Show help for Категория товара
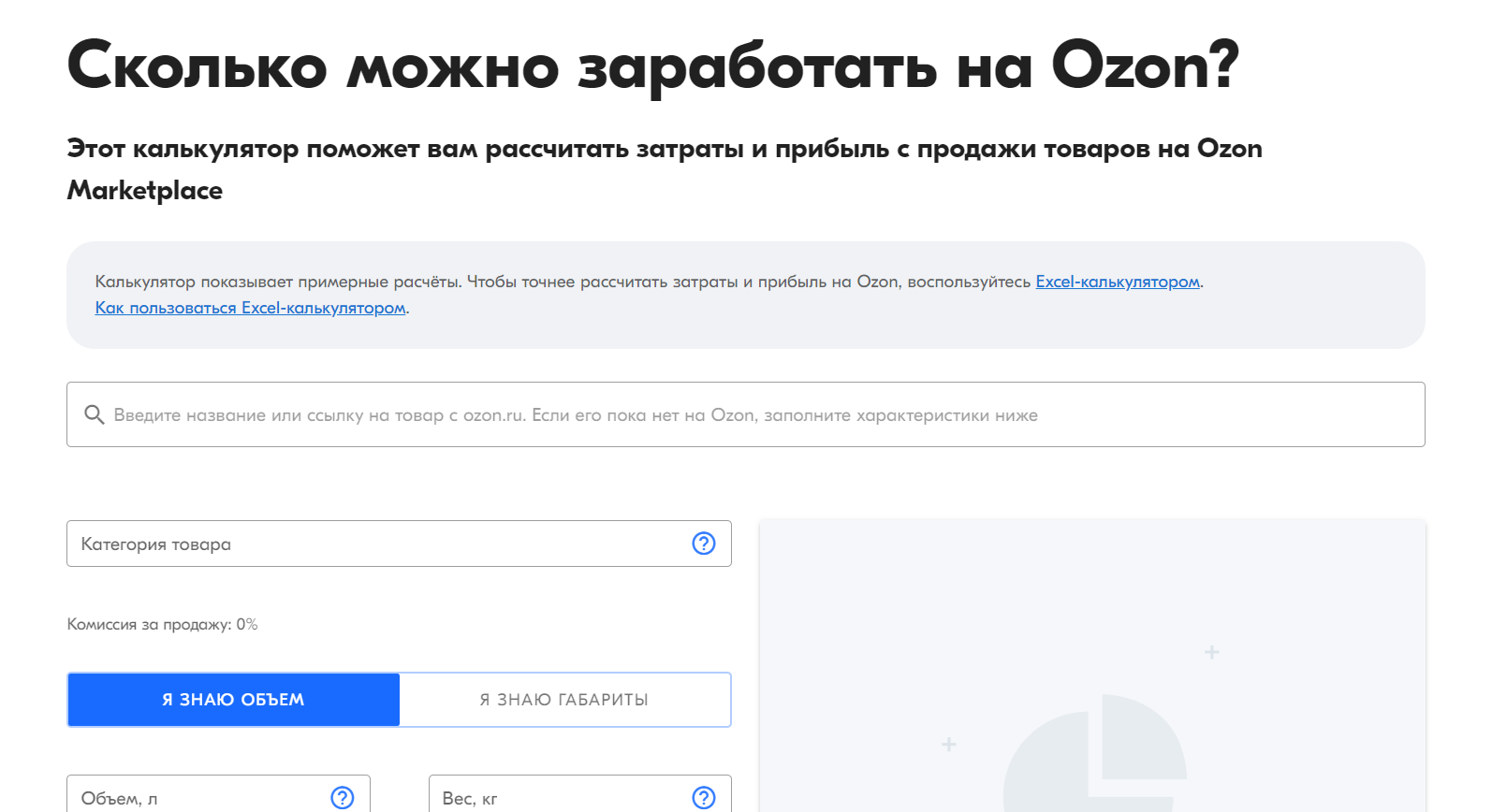 pos(704,544)
